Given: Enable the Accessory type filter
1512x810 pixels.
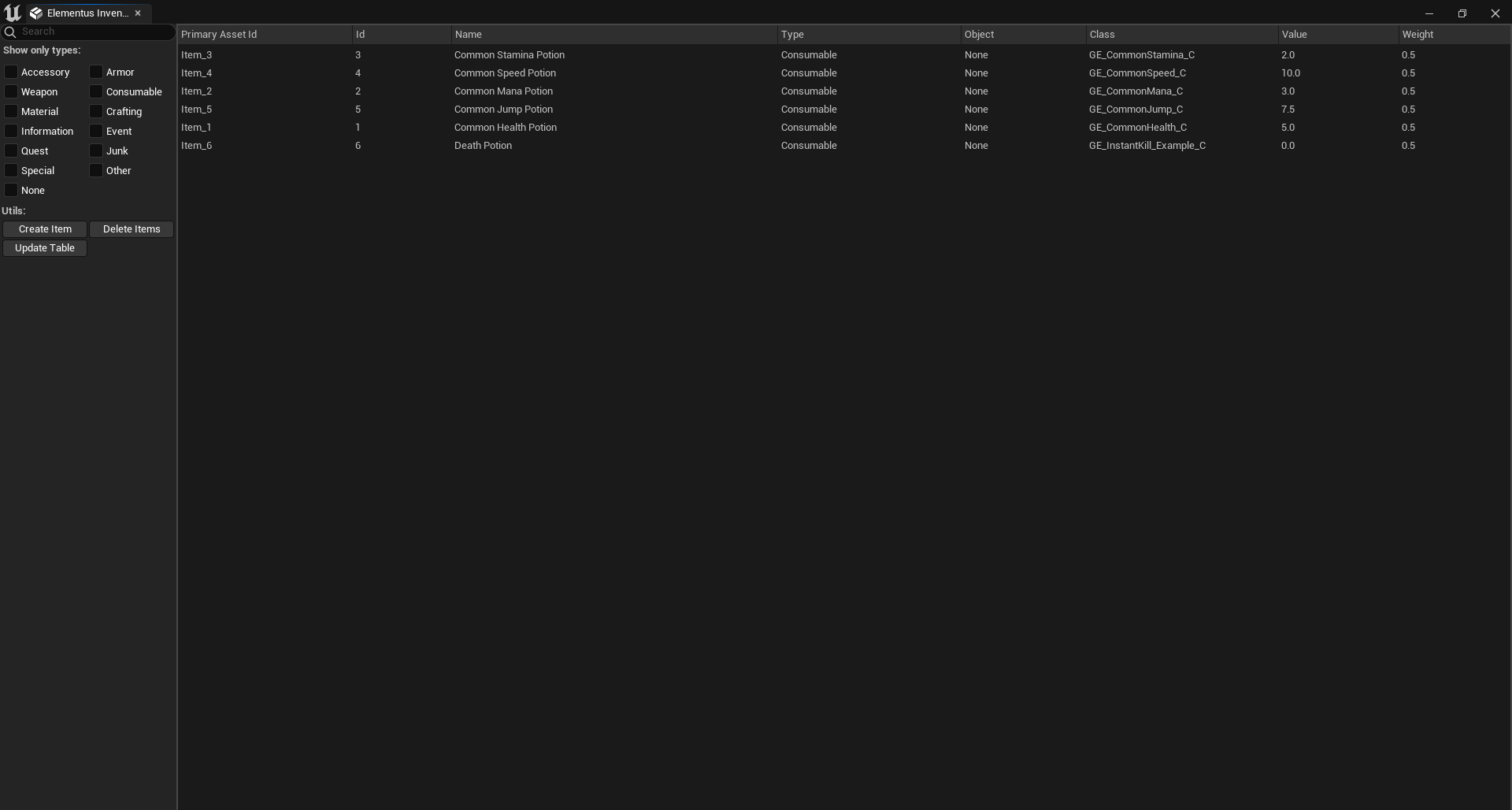Looking at the screenshot, I should pos(11,72).
